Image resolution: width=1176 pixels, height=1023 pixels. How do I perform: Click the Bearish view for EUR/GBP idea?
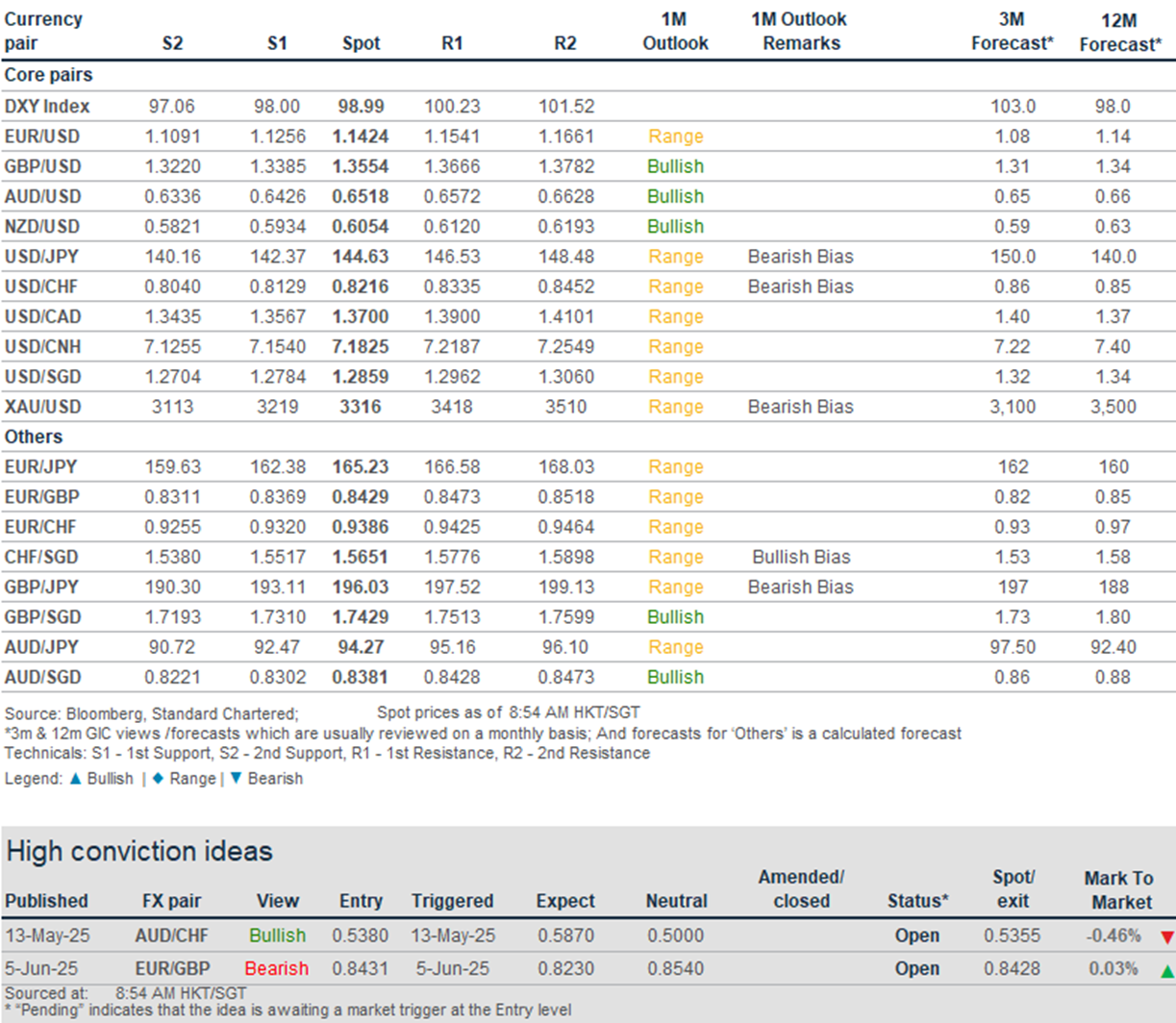point(276,968)
